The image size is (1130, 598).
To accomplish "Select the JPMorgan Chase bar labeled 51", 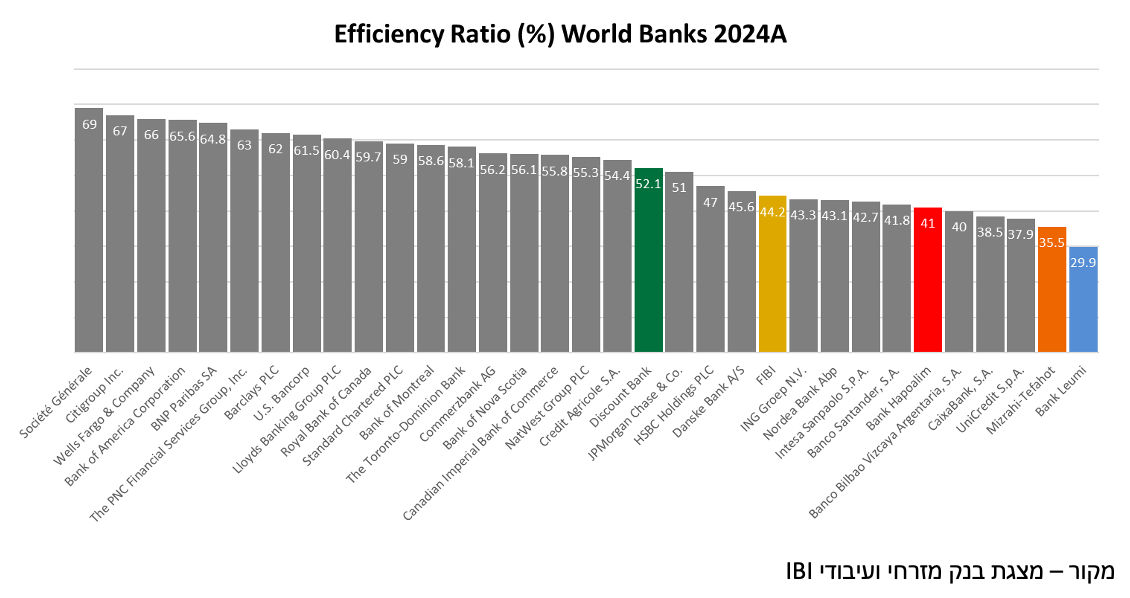I will tap(679, 262).
